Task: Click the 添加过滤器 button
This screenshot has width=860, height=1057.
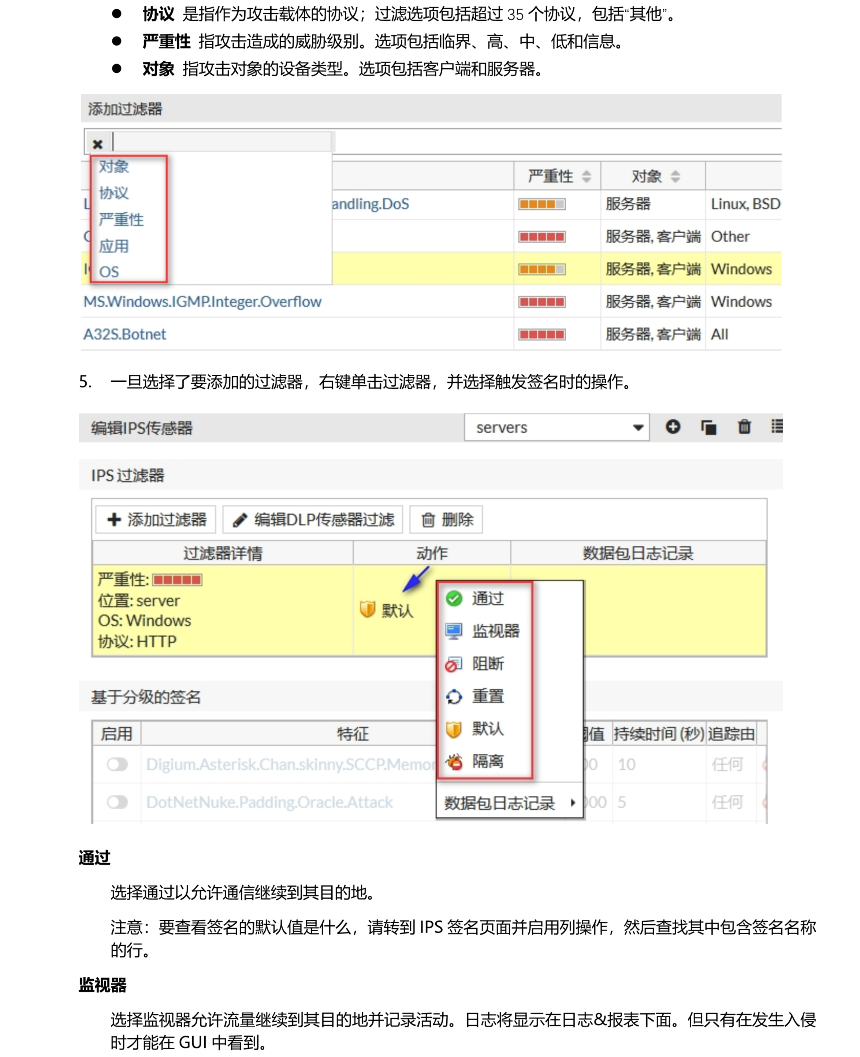Action: click(156, 520)
